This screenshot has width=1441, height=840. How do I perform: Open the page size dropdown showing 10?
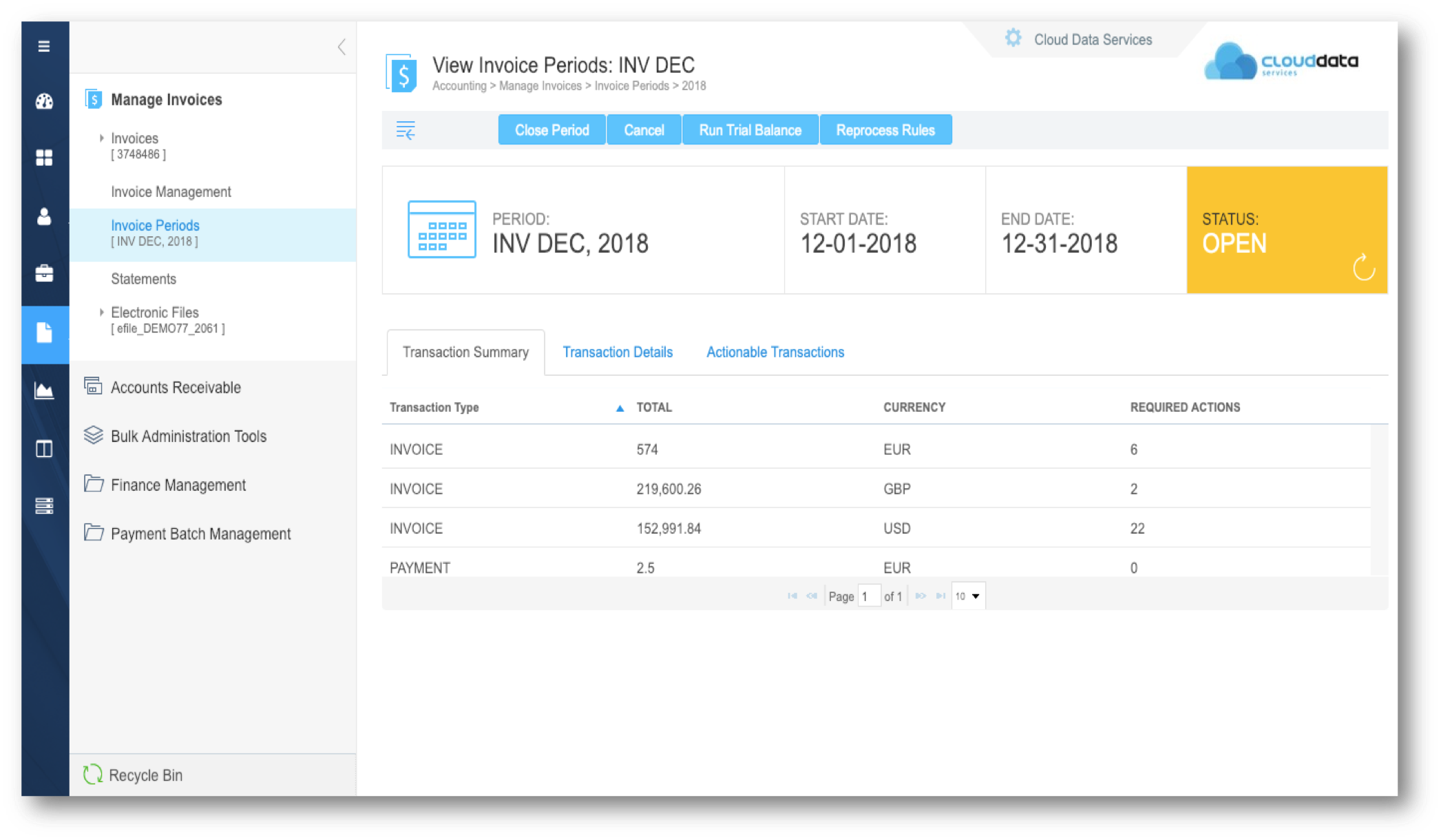coord(967,596)
